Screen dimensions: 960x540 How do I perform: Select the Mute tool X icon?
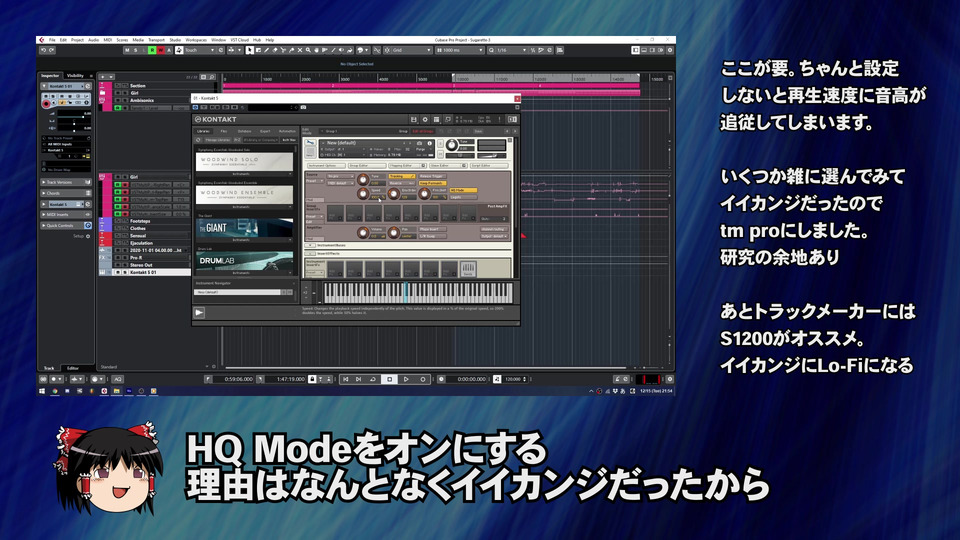point(300,50)
